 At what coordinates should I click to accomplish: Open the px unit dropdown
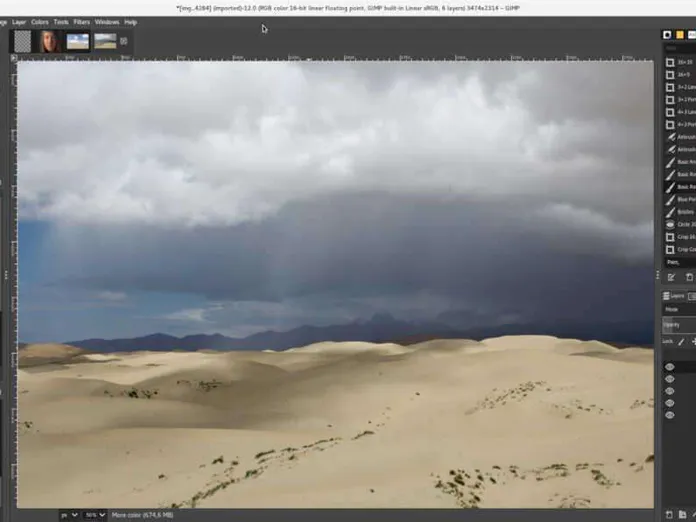(69, 515)
